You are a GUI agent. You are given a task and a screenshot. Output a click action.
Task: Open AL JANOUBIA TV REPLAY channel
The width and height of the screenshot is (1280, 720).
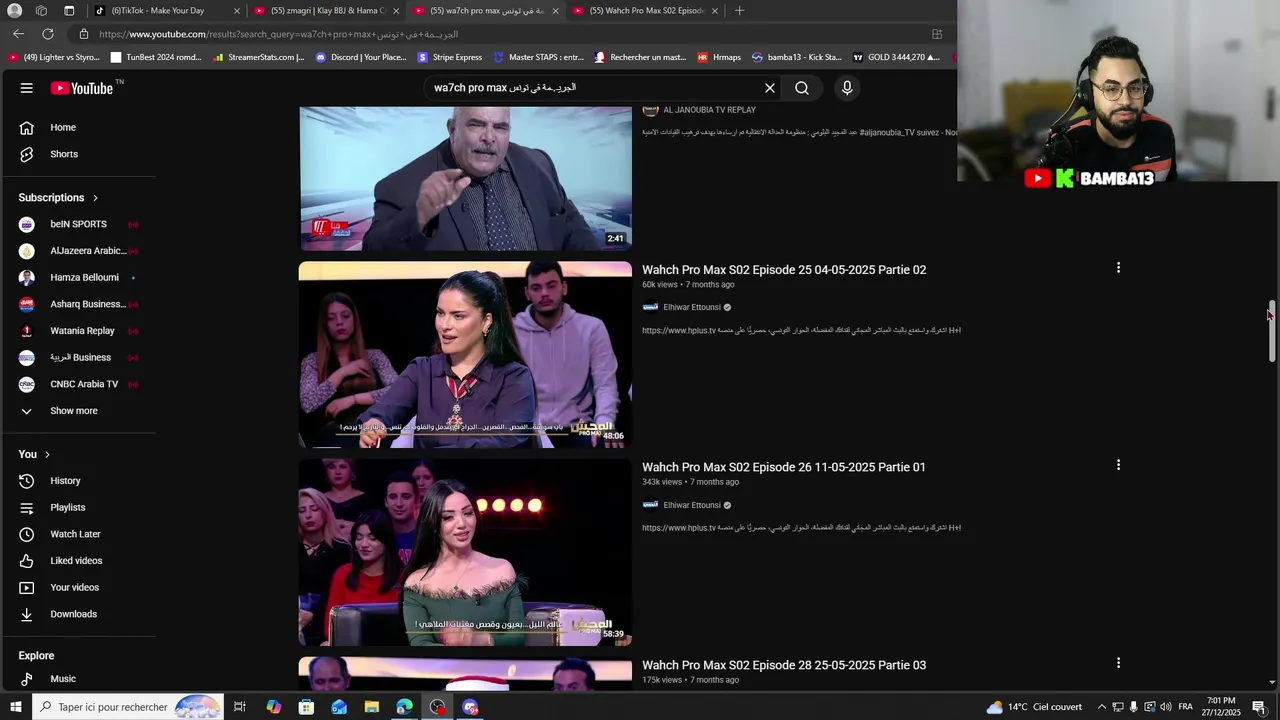click(710, 110)
